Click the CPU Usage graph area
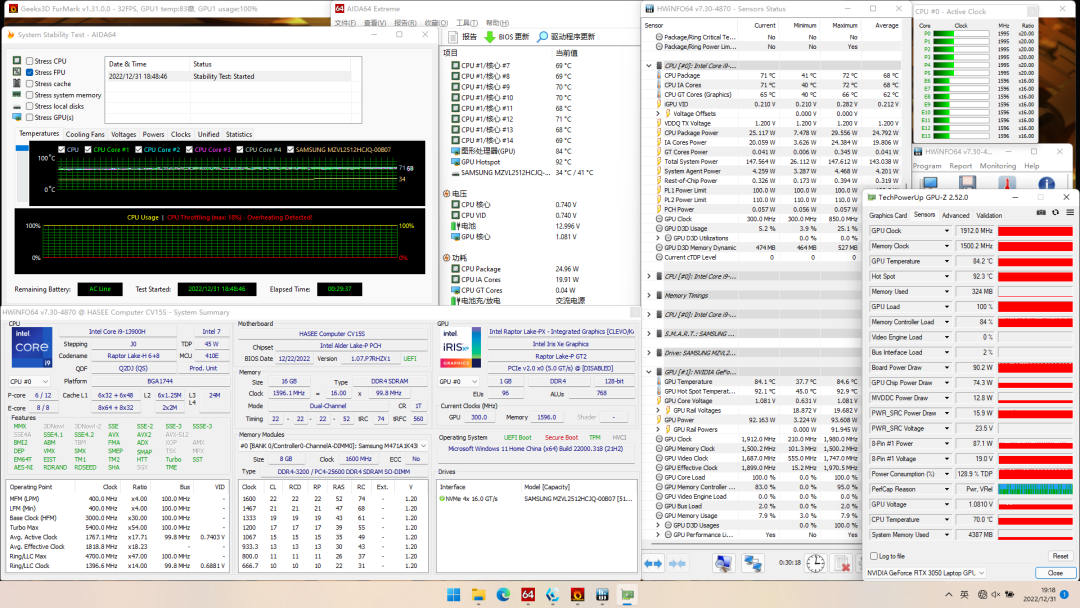Screen dimensions: 1080x608 click(220, 242)
